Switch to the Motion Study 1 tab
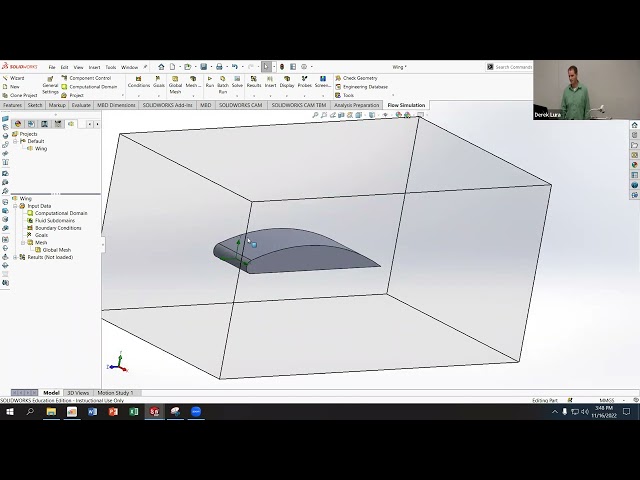 click(115, 393)
